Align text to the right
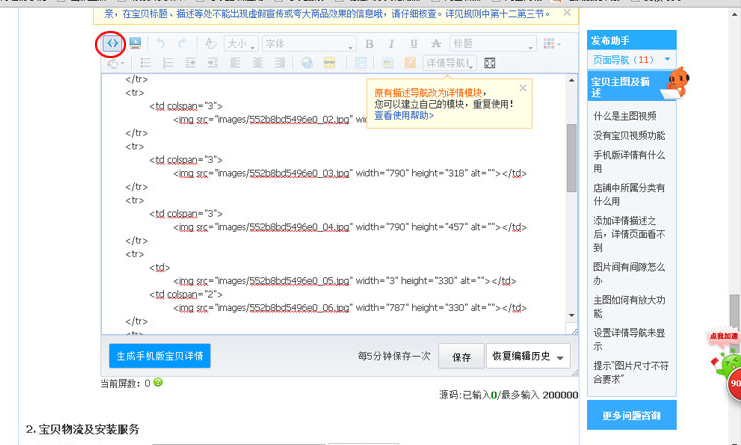This screenshot has width=741, height=445. (280, 63)
